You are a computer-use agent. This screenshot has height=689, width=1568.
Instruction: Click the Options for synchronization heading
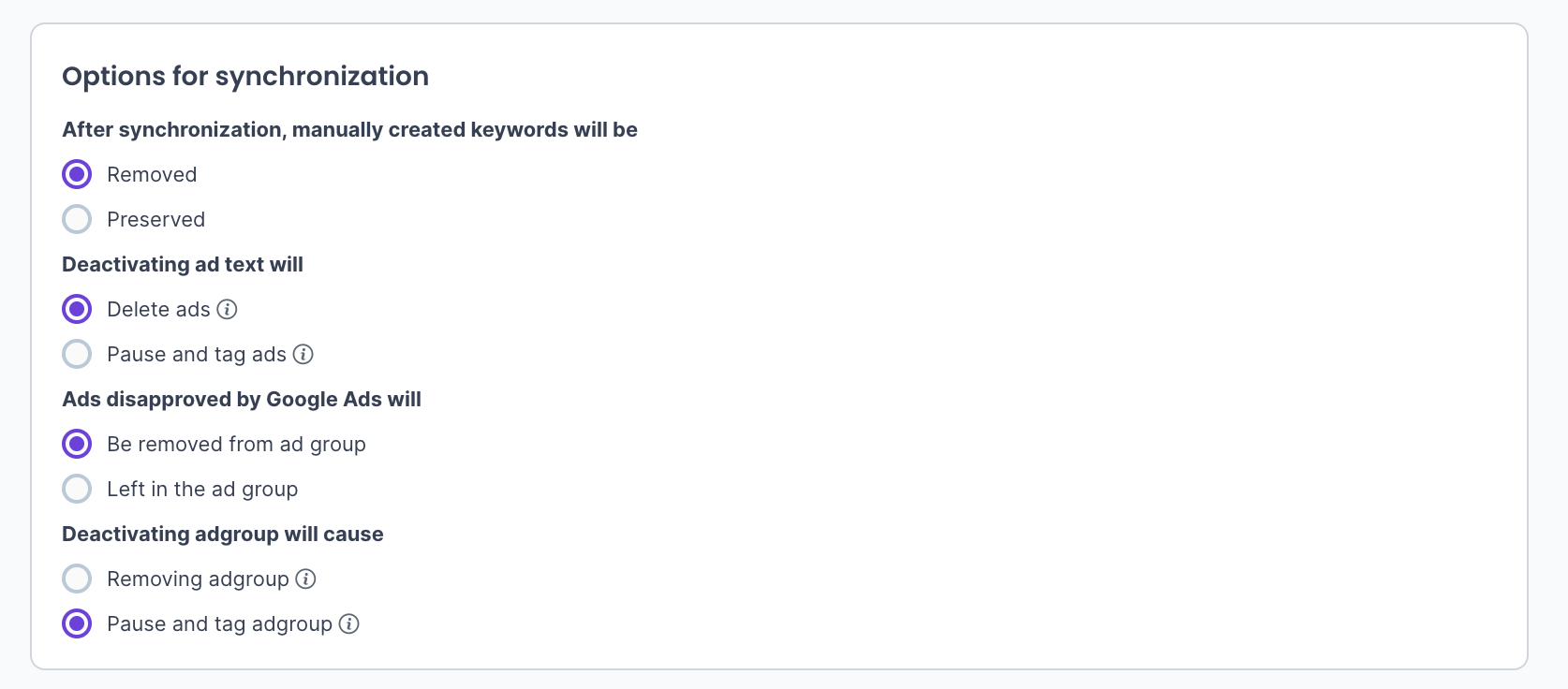[x=245, y=76]
